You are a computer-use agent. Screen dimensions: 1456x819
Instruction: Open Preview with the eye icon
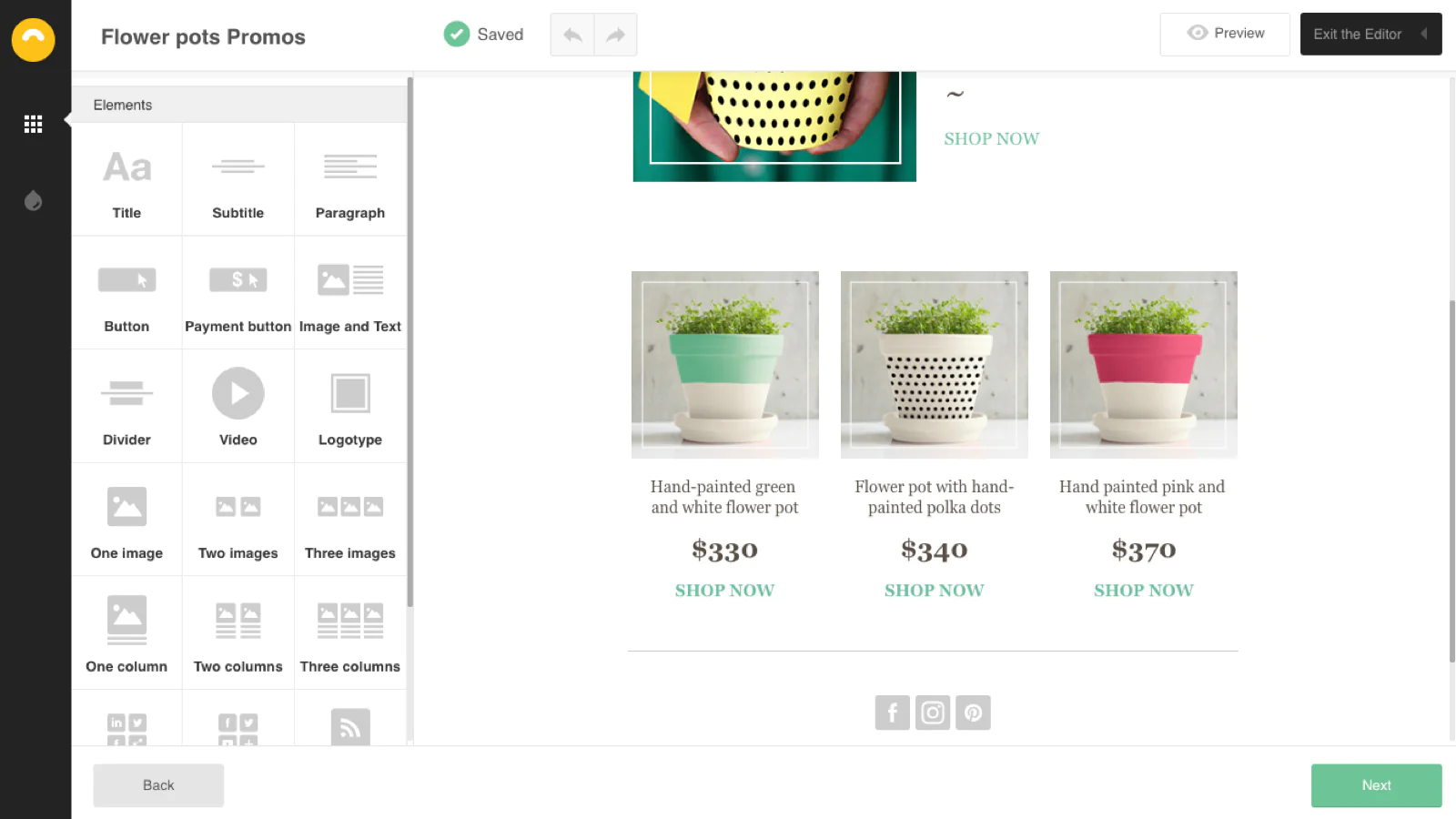click(x=1225, y=34)
